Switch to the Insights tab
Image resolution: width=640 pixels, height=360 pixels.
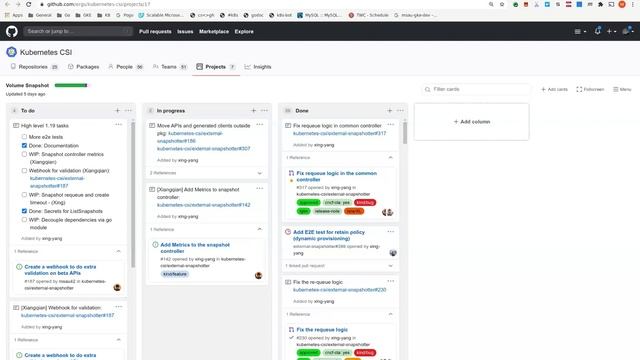click(x=258, y=67)
